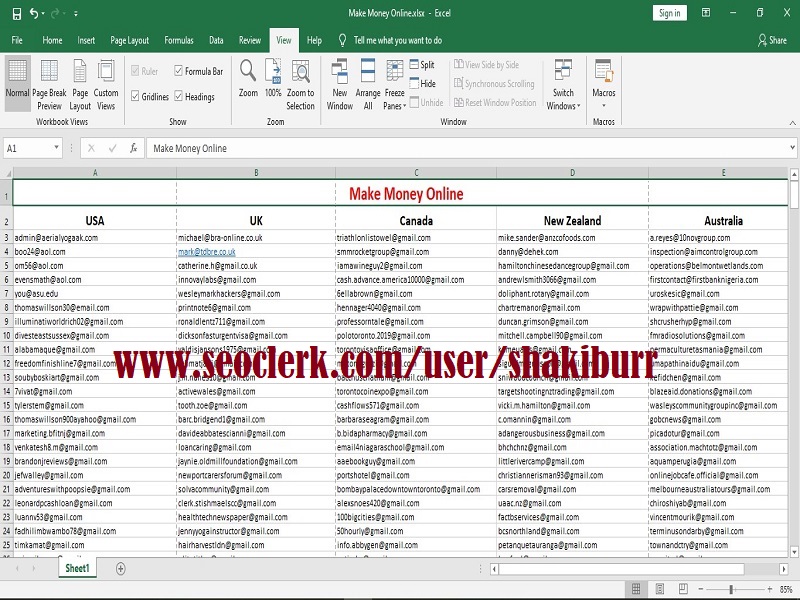800x600 pixels.
Task: Open the Macros dropdown
Action: pos(604,83)
